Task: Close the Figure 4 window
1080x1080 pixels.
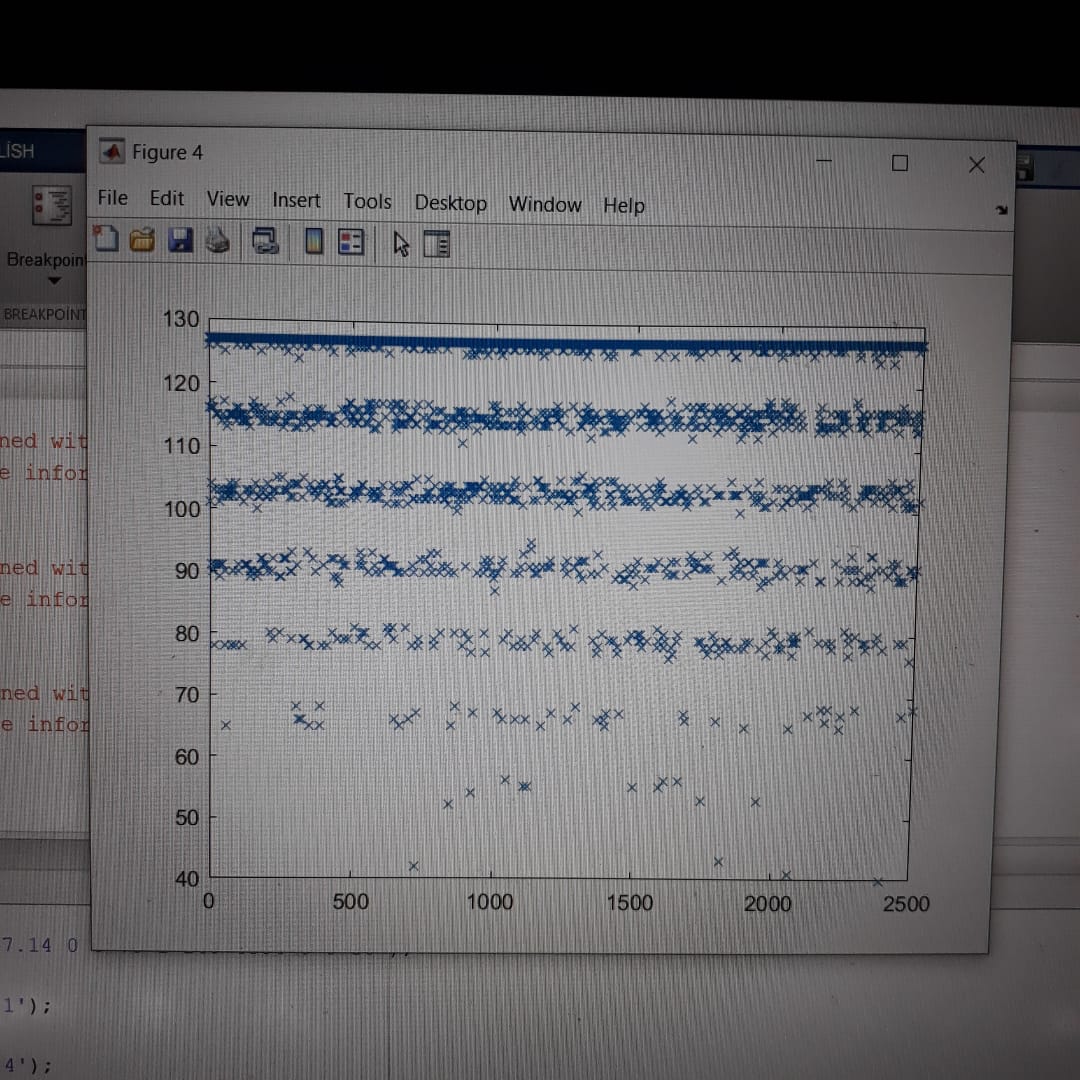Action: coord(977,165)
